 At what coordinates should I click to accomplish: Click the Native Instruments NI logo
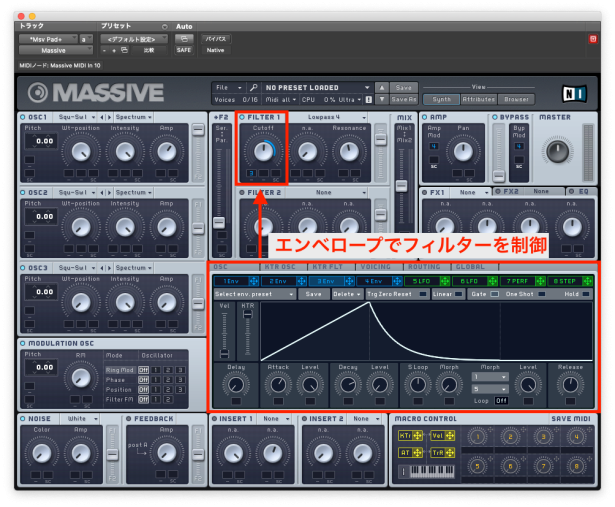(574, 93)
